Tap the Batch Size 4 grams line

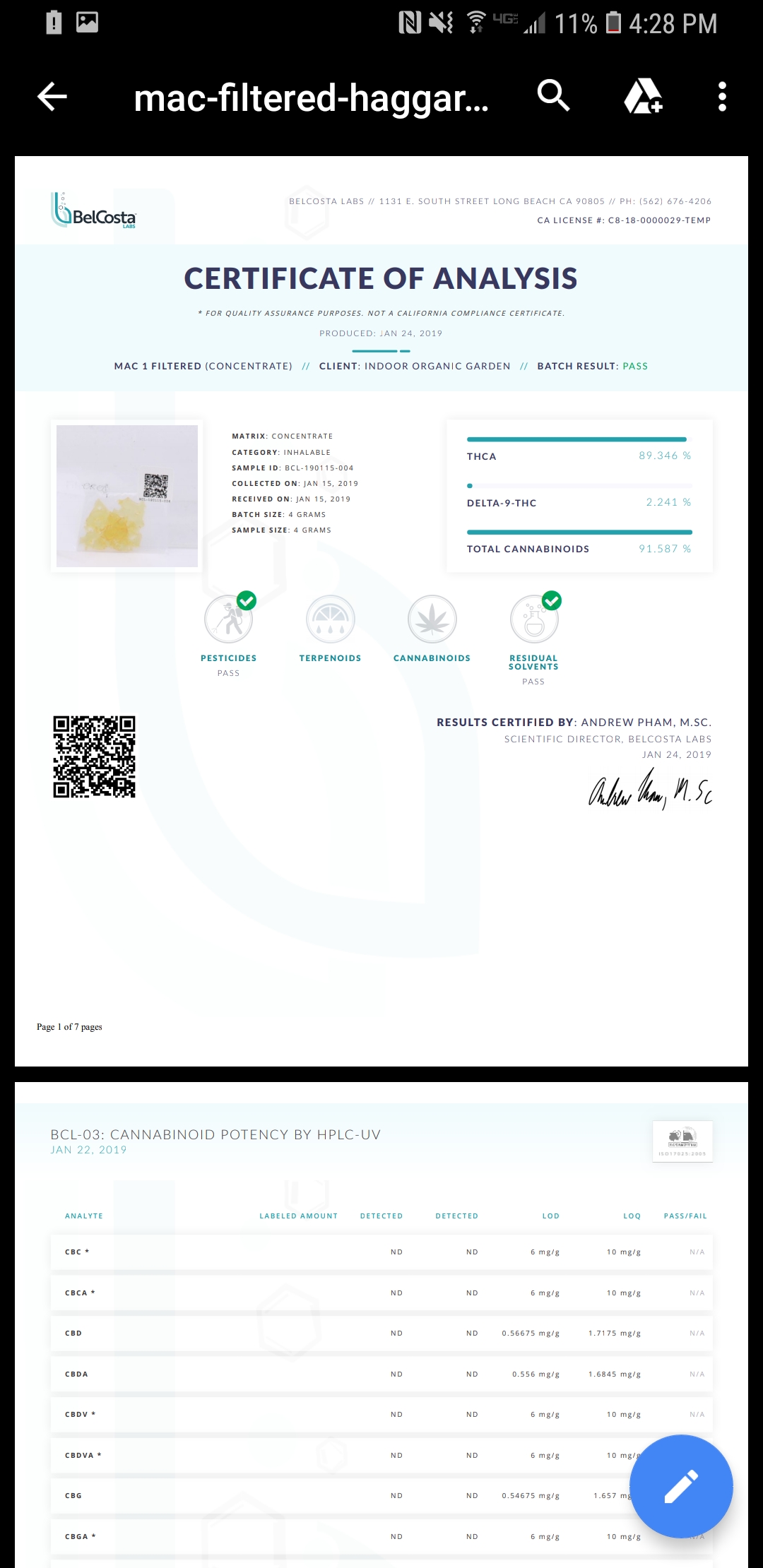point(278,514)
